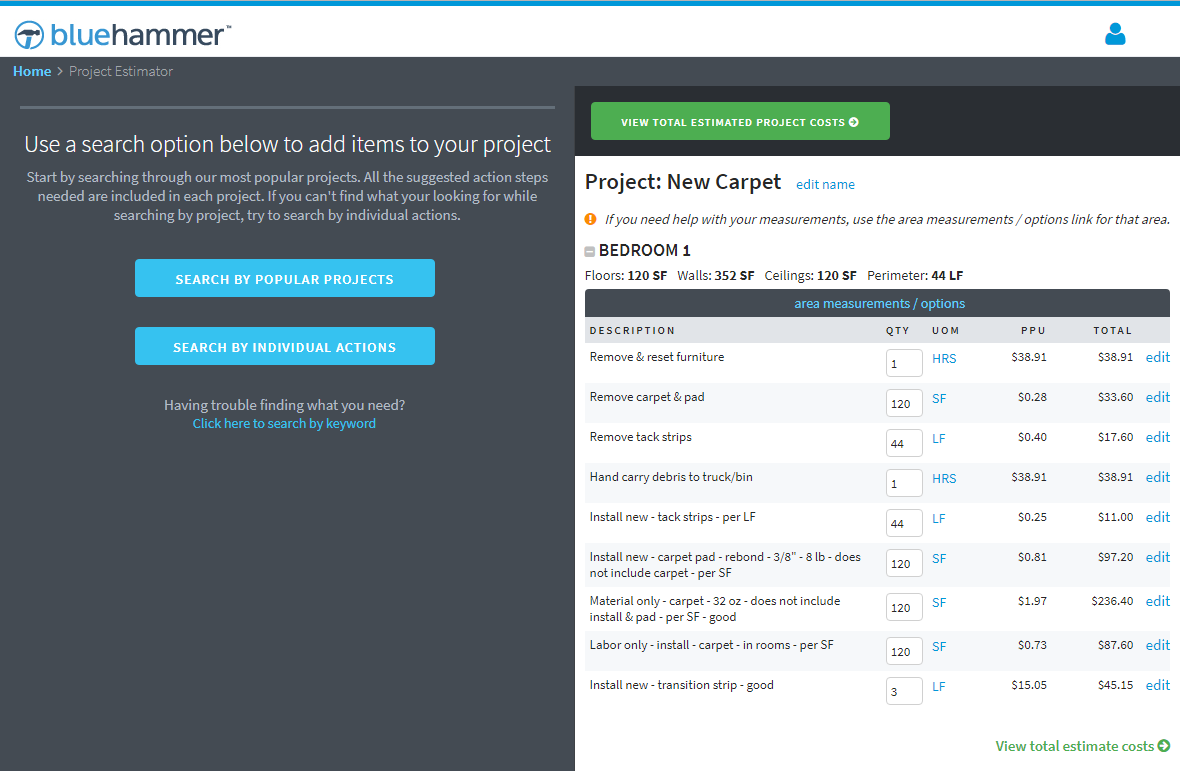
Task: Collapse the BEDROOM 1 section
Action: point(590,252)
